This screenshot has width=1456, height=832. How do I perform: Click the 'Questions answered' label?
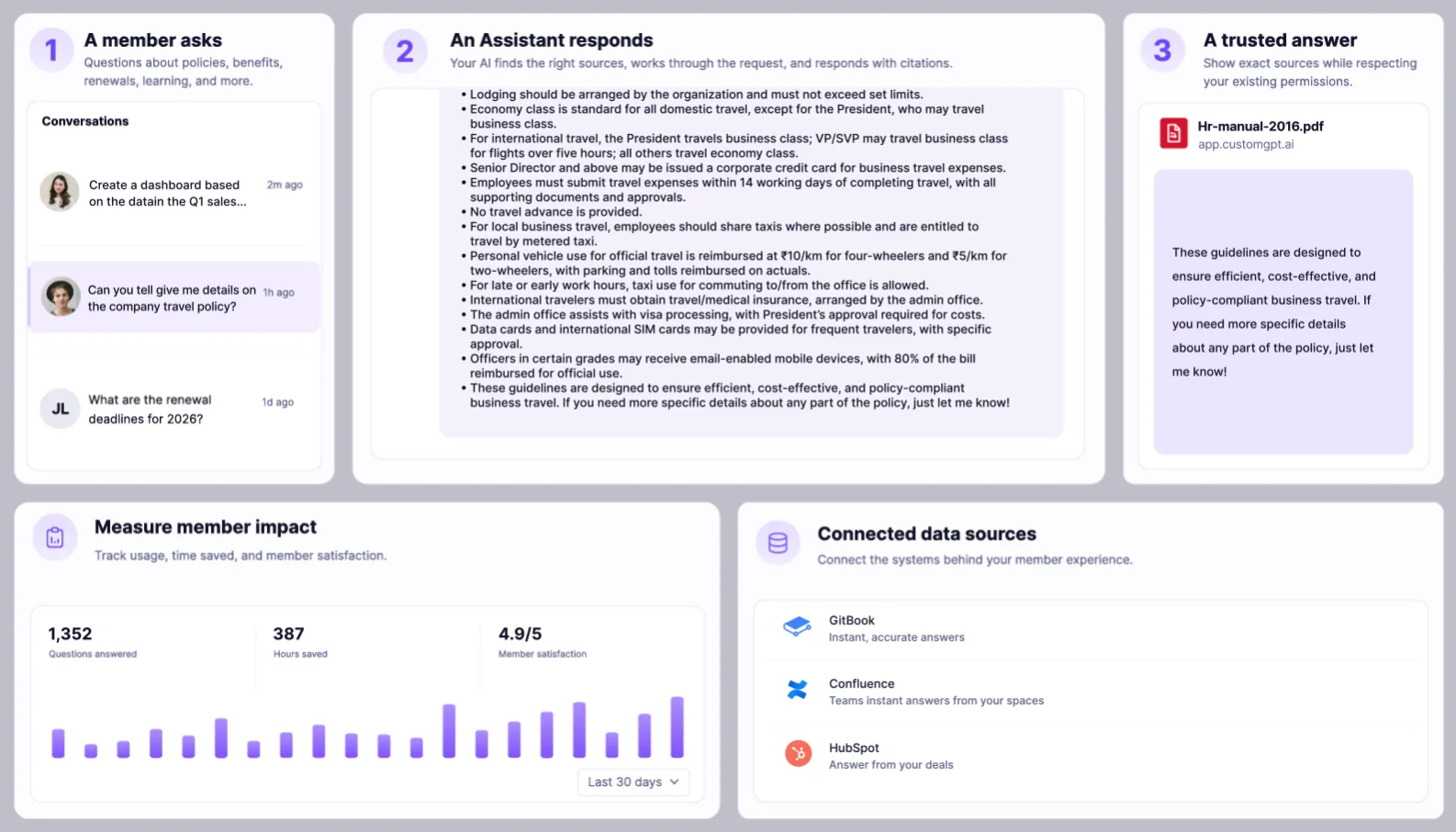coord(93,654)
